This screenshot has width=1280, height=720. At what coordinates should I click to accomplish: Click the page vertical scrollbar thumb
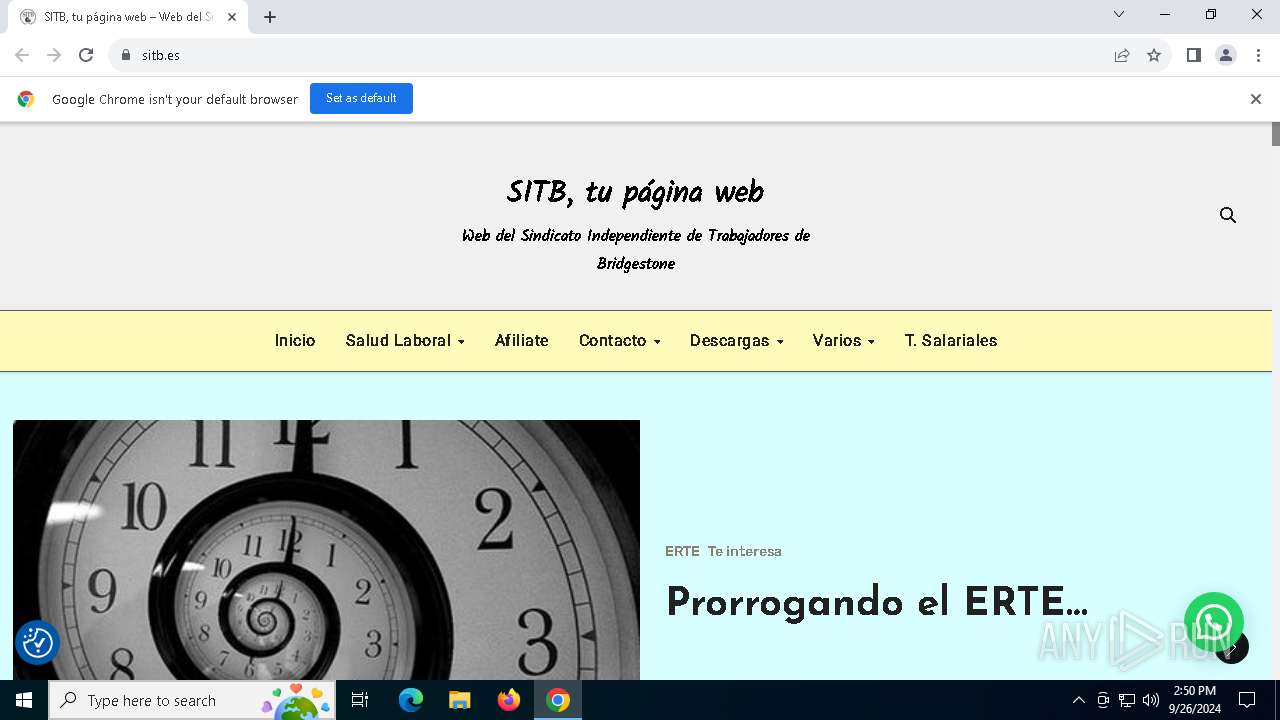pos(1276,134)
